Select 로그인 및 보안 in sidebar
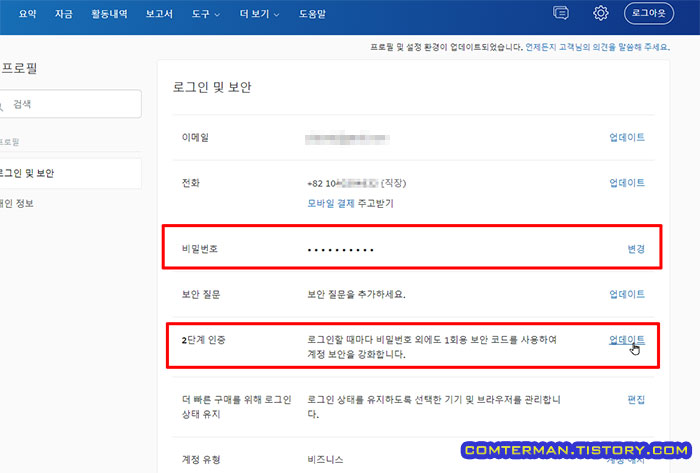Viewport: 700px width, 473px height. [x=71, y=173]
